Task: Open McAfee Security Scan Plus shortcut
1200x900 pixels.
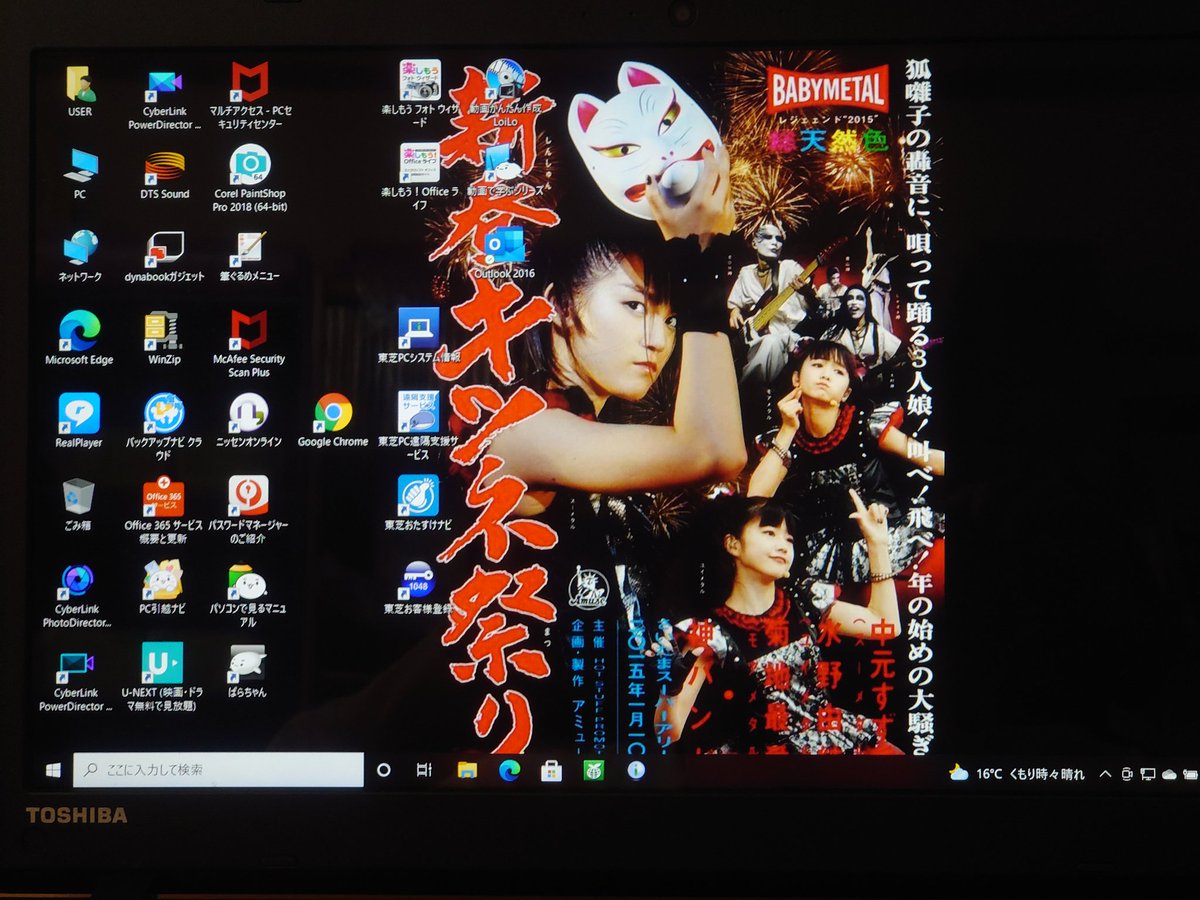Action: 249,345
